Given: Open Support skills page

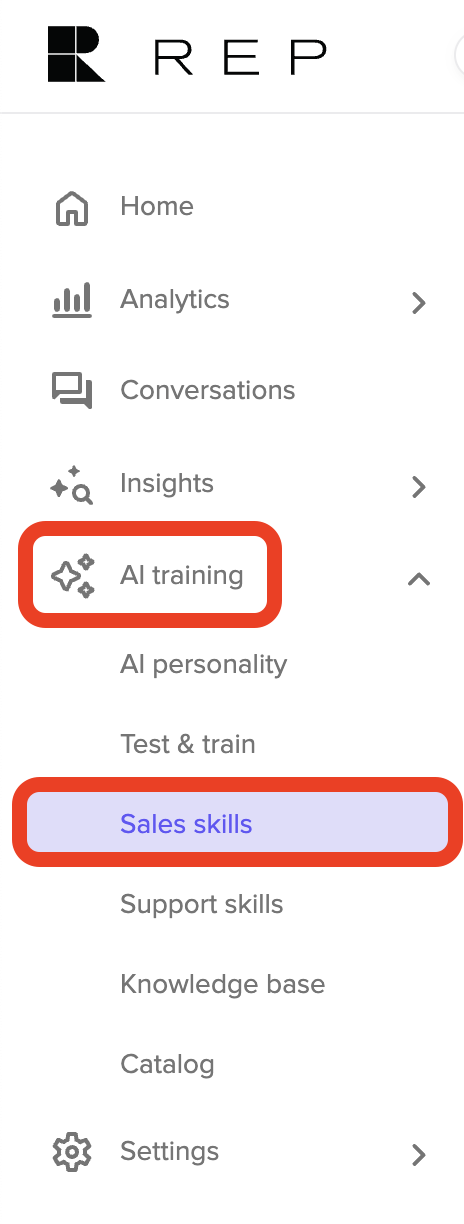Looking at the screenshot, I should (202, 905).
